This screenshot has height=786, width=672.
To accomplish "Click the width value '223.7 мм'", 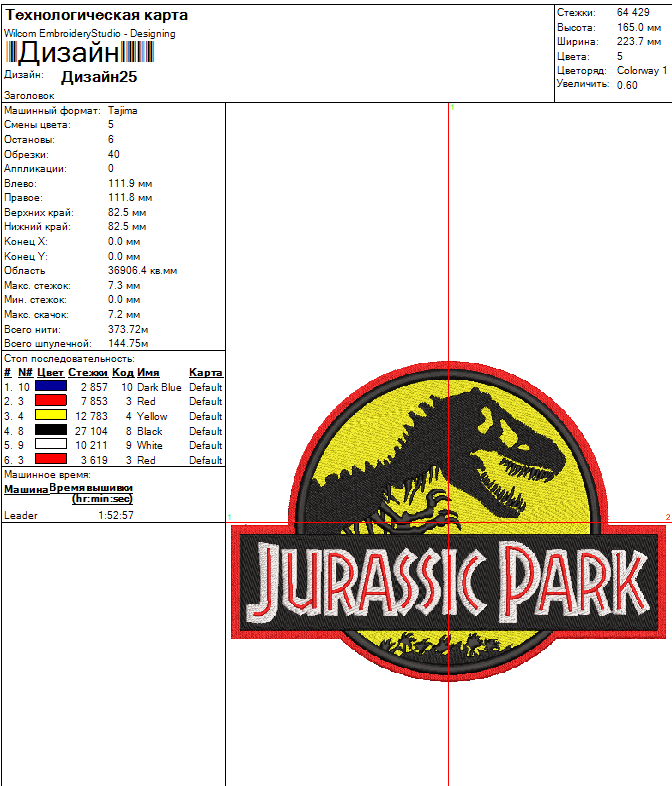I will [638, 42].
